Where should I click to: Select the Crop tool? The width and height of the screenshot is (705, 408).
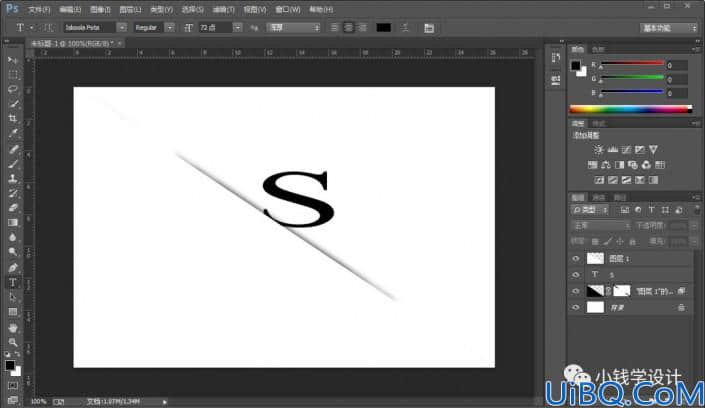tap(13, 119)
